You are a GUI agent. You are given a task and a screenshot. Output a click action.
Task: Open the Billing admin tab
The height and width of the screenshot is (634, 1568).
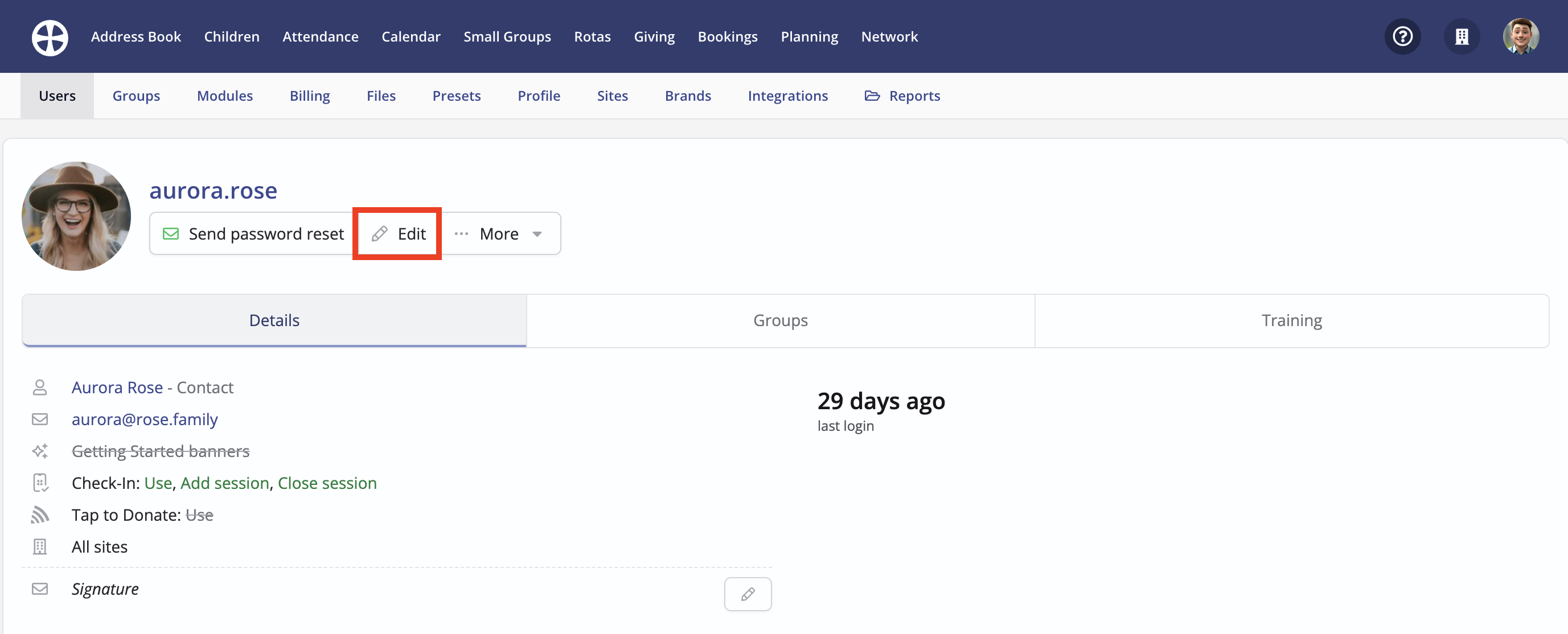(310, 96)
